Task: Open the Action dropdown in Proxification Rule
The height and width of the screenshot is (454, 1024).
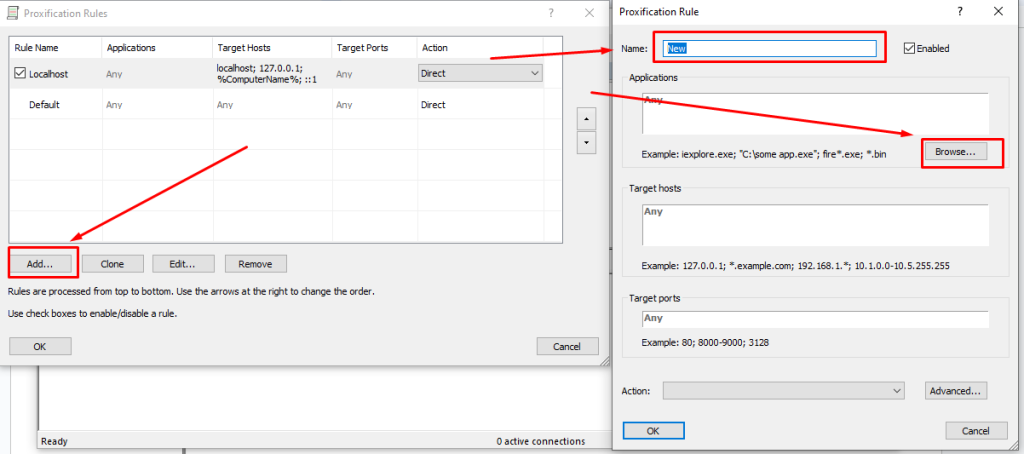Action: pyautogui.click(x=783, y=391)
